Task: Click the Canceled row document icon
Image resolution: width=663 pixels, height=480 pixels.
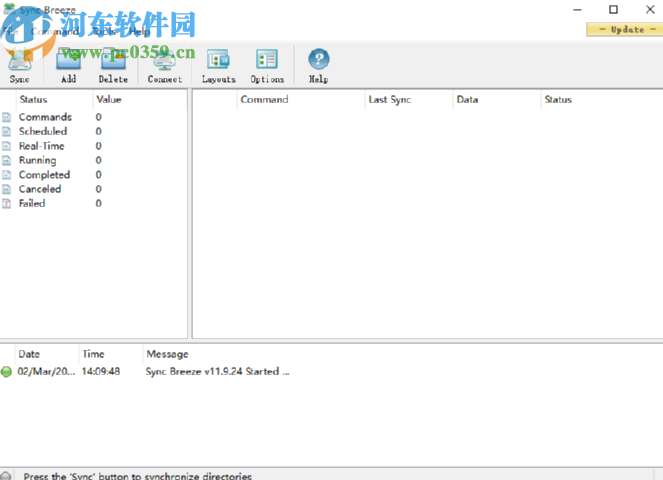Action: click(6, 189)
